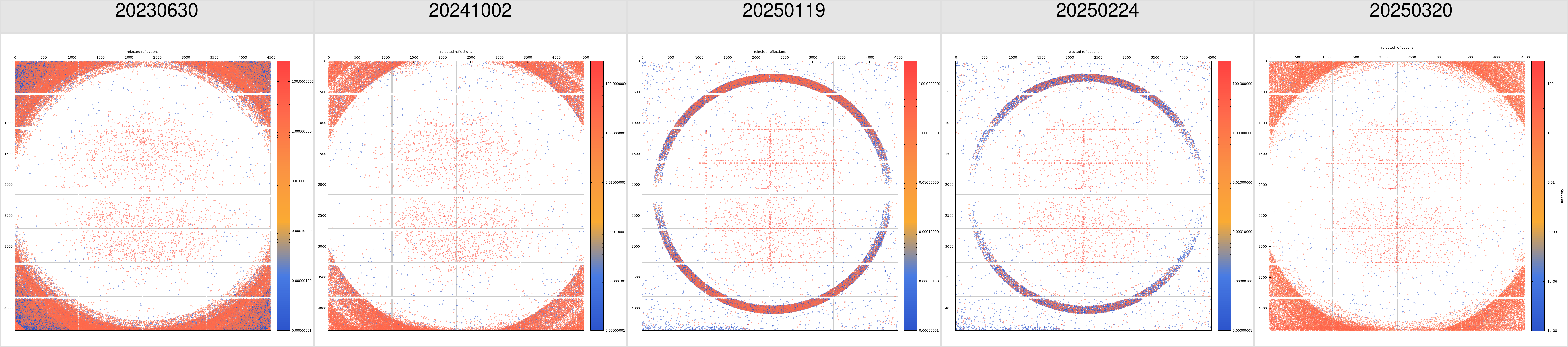Click the "0.00000001" colorbar minimum in 20230630 plot
This screenshot has width=1568, height=347.
(301, 331)
